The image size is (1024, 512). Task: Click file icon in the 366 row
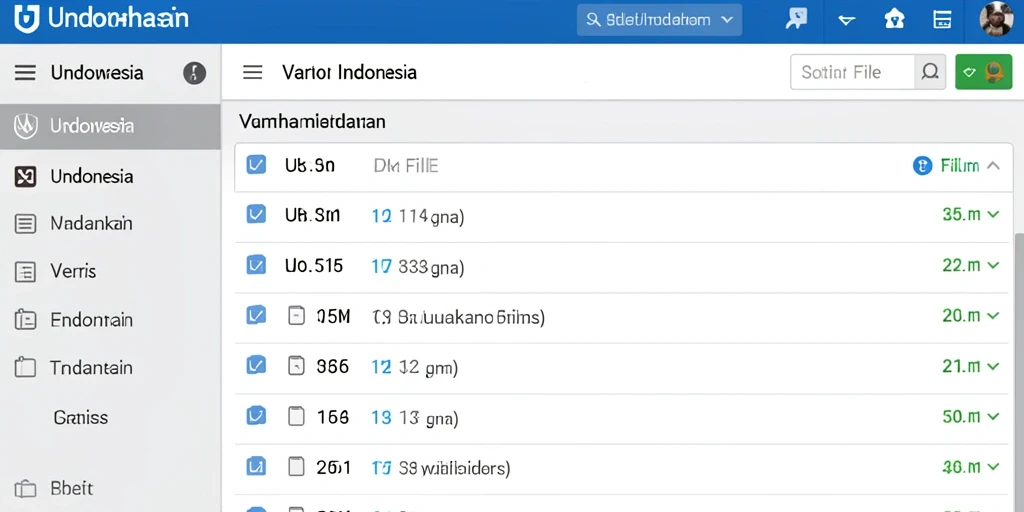pyautogui.click(x=296, y=366)
